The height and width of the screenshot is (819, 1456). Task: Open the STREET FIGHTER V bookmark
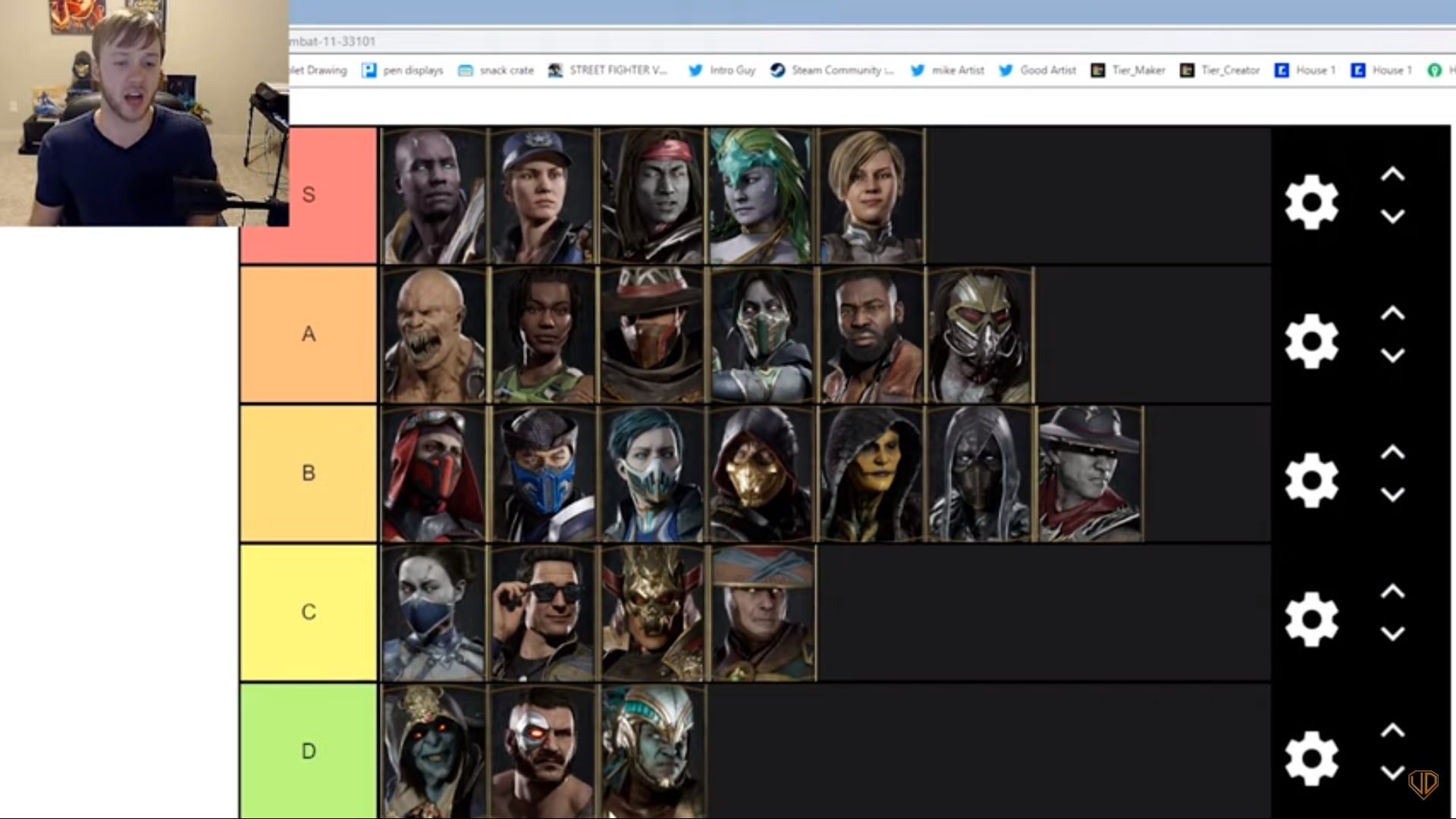click(x=608, y=70)
